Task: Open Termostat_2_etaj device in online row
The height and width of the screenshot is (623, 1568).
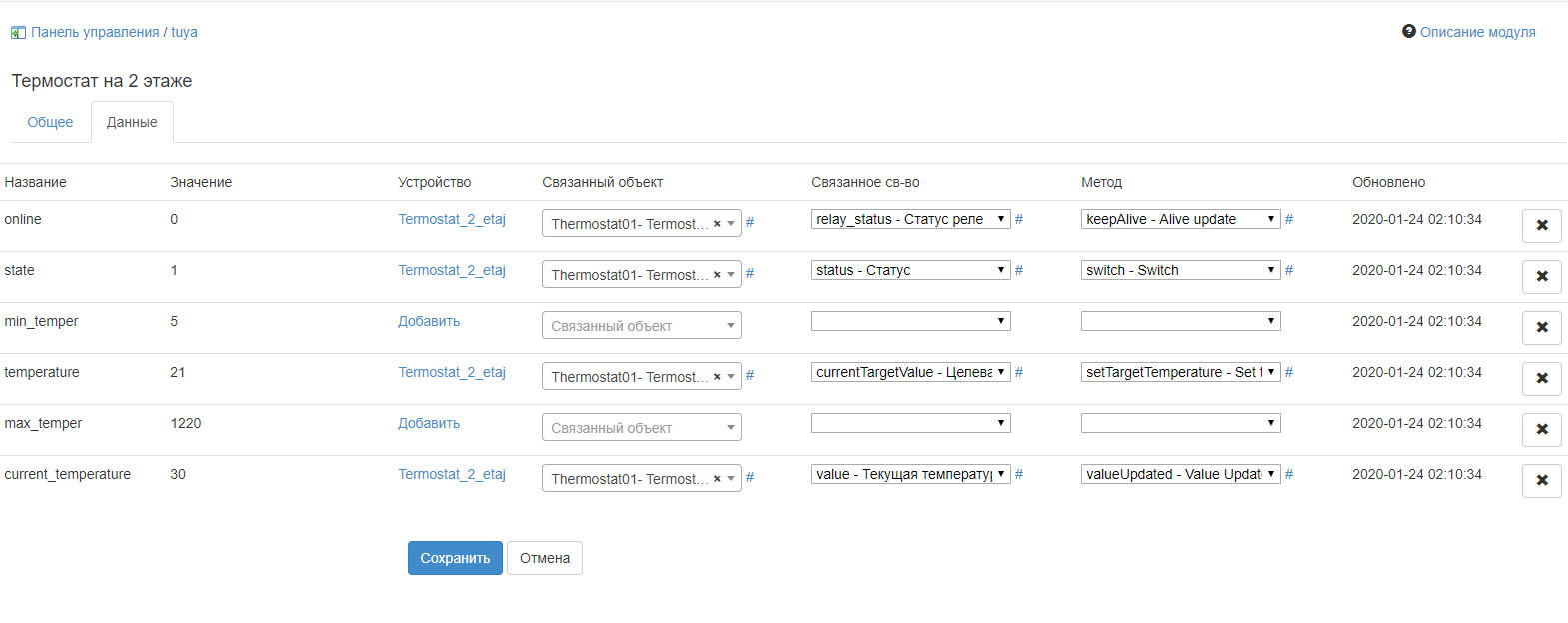Action: coord(452,219)
